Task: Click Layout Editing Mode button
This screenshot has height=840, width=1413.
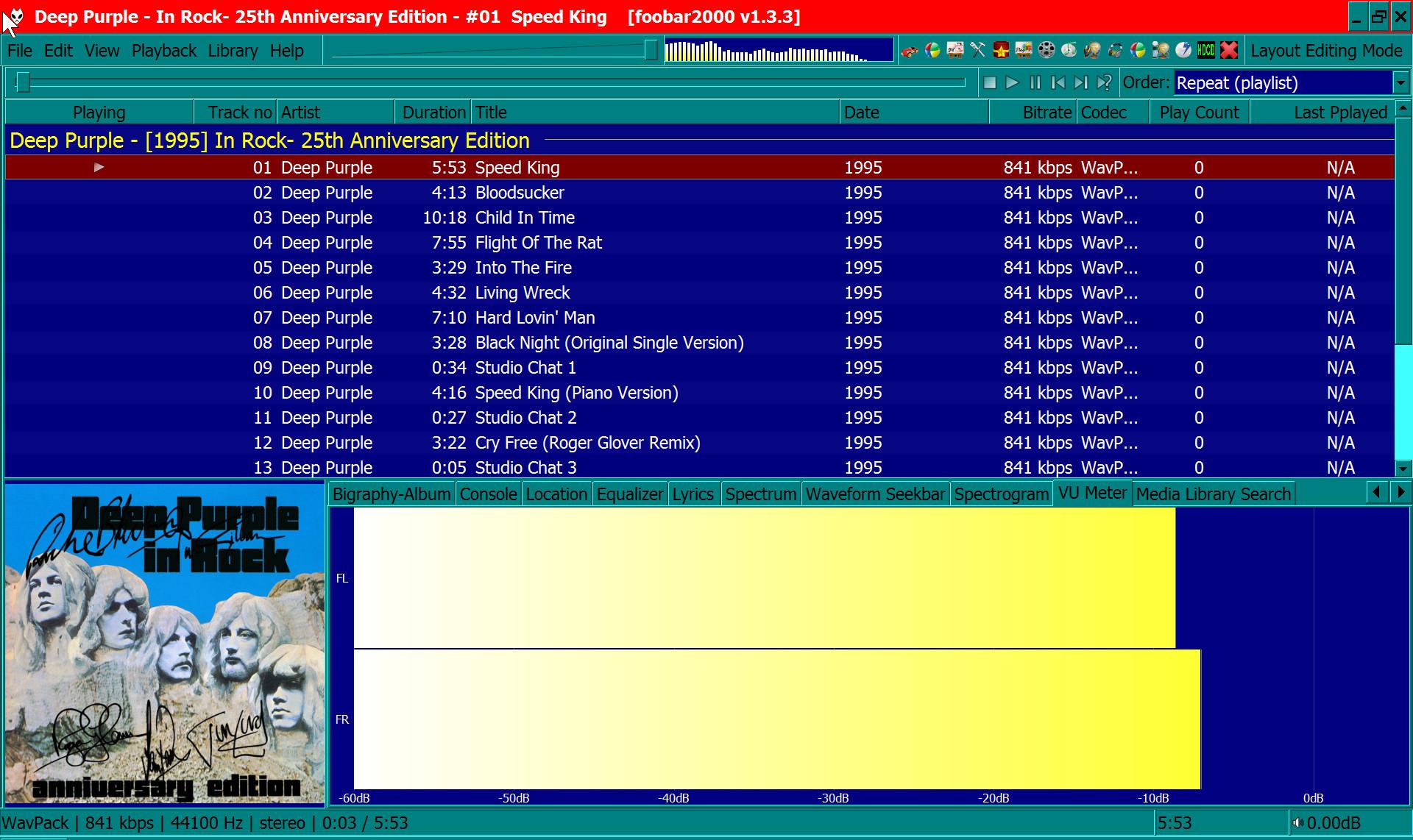Action: (x=1326, y=51)
